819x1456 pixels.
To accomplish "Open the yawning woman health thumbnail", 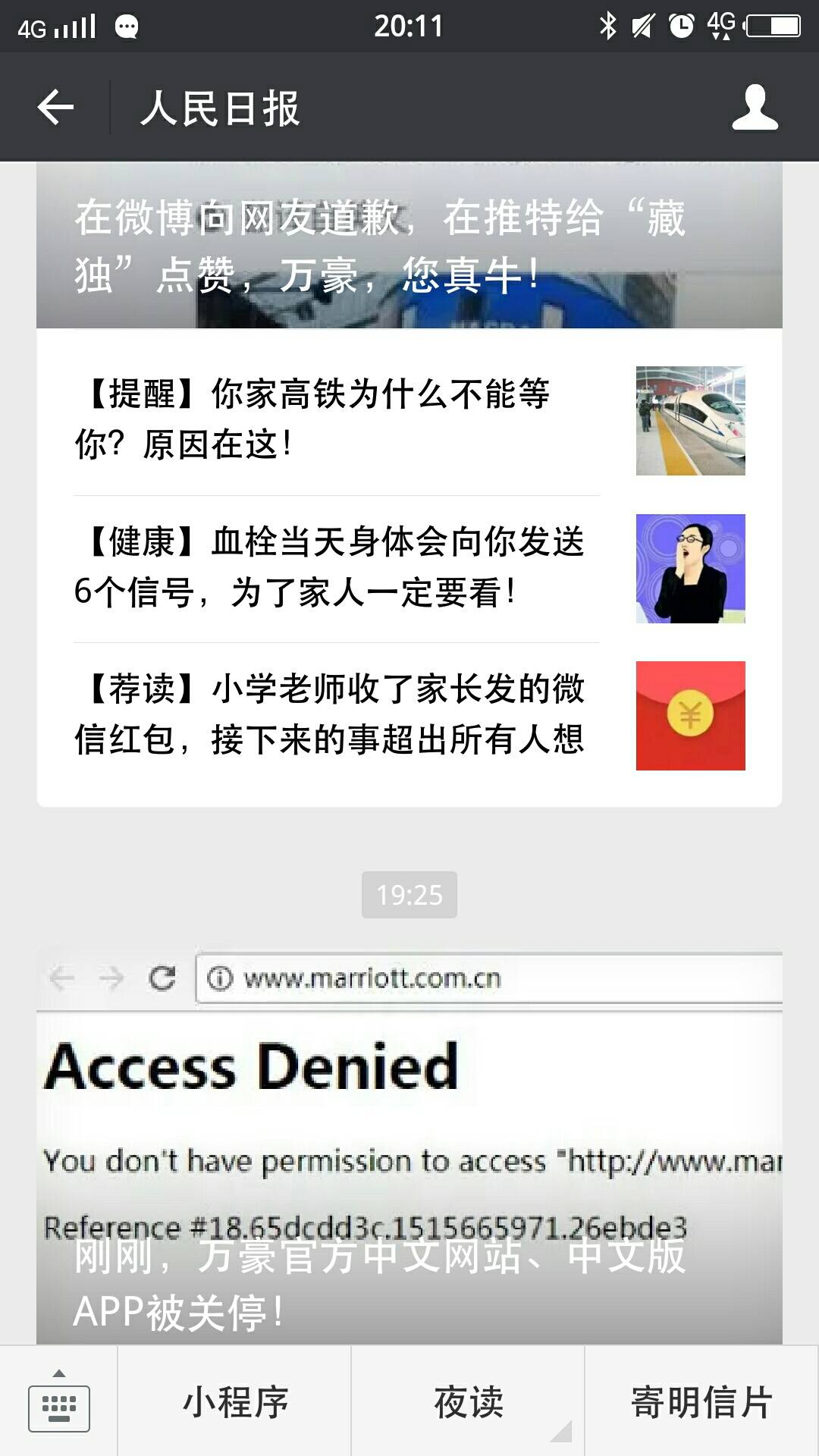I will [690, 569].
